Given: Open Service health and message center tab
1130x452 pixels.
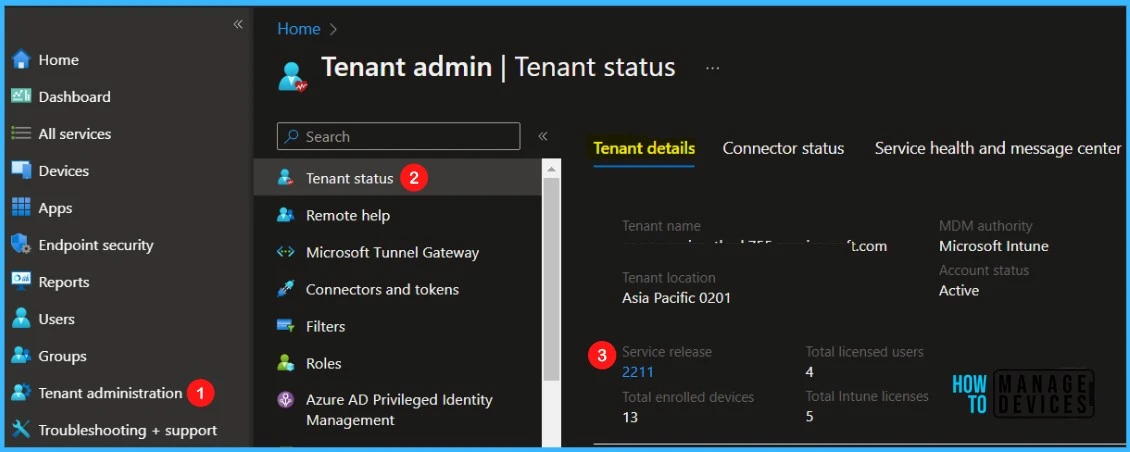Looking at the screenshot, I should tap(997, 149).
